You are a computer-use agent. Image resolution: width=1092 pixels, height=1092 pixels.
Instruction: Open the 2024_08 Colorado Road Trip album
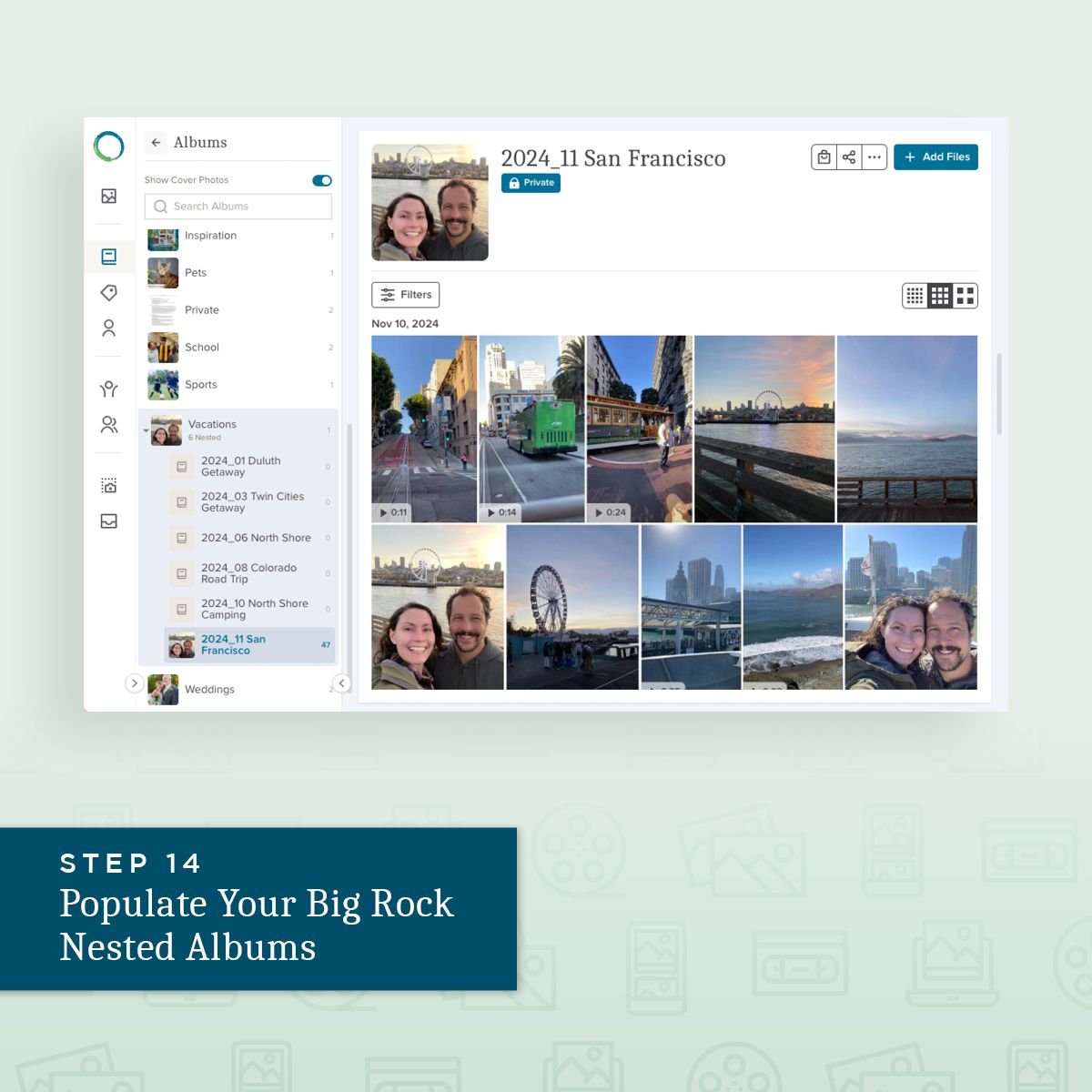click(x=248, y=573)
